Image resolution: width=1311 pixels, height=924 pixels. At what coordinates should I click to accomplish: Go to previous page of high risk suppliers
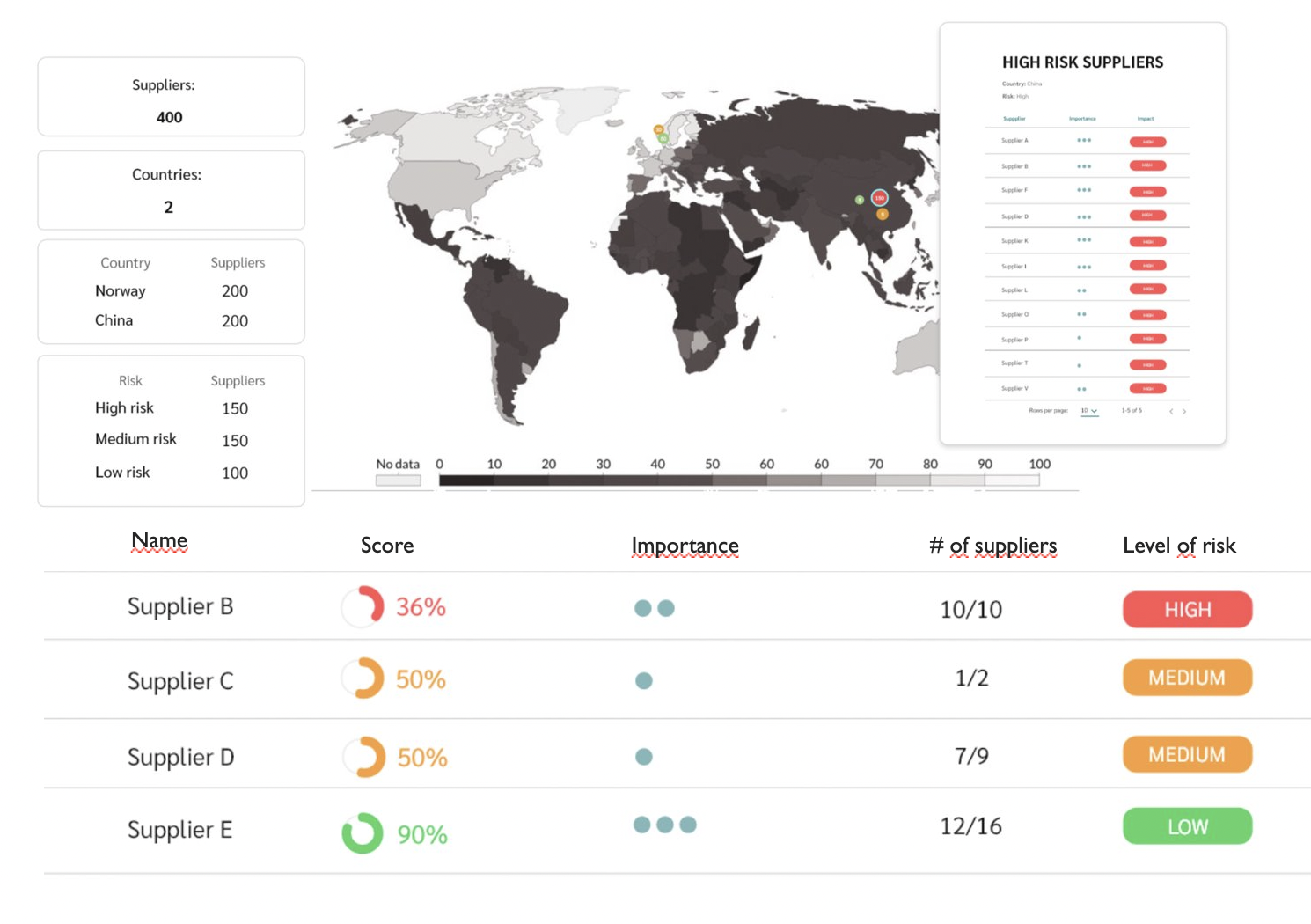click(1170, 411)
